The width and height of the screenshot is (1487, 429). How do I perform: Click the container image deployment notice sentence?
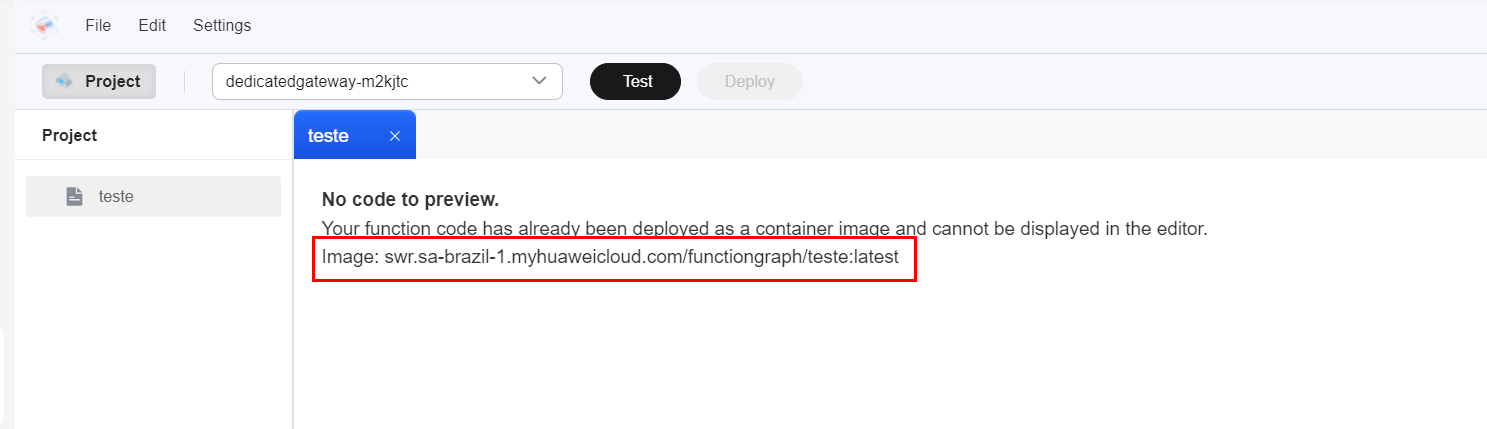(764, 228)
